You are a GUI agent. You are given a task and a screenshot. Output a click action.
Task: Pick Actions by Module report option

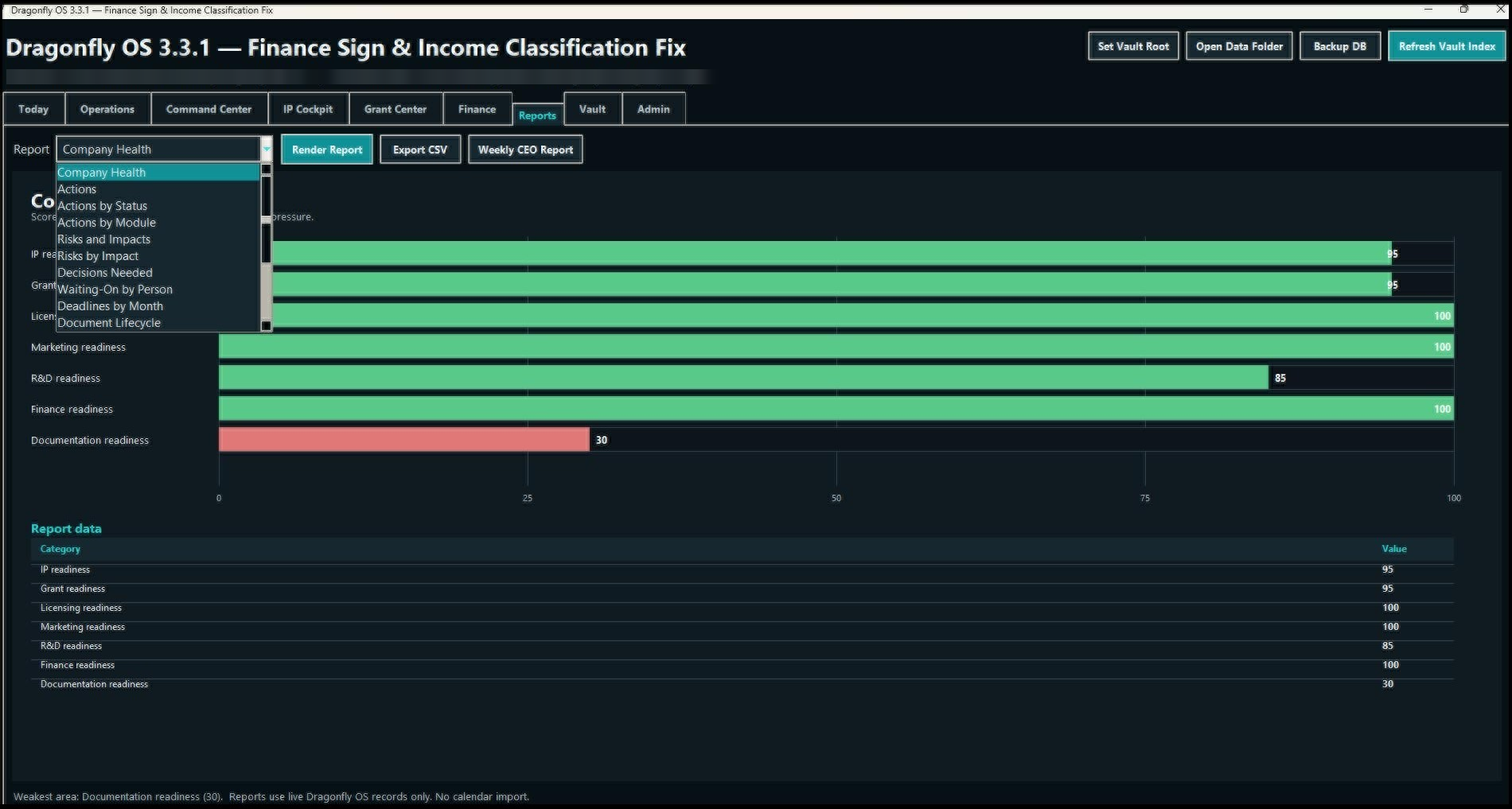[158, 223]
